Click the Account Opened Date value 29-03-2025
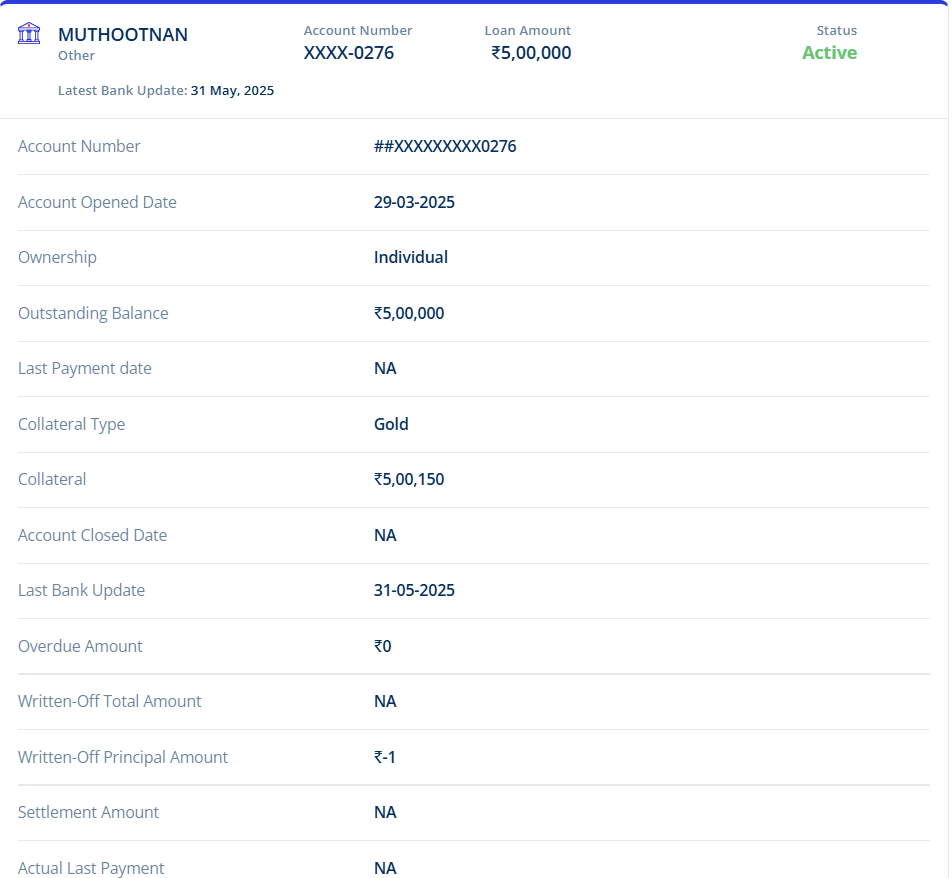Viewport: 952px width, 878px height. pos(414,202)
